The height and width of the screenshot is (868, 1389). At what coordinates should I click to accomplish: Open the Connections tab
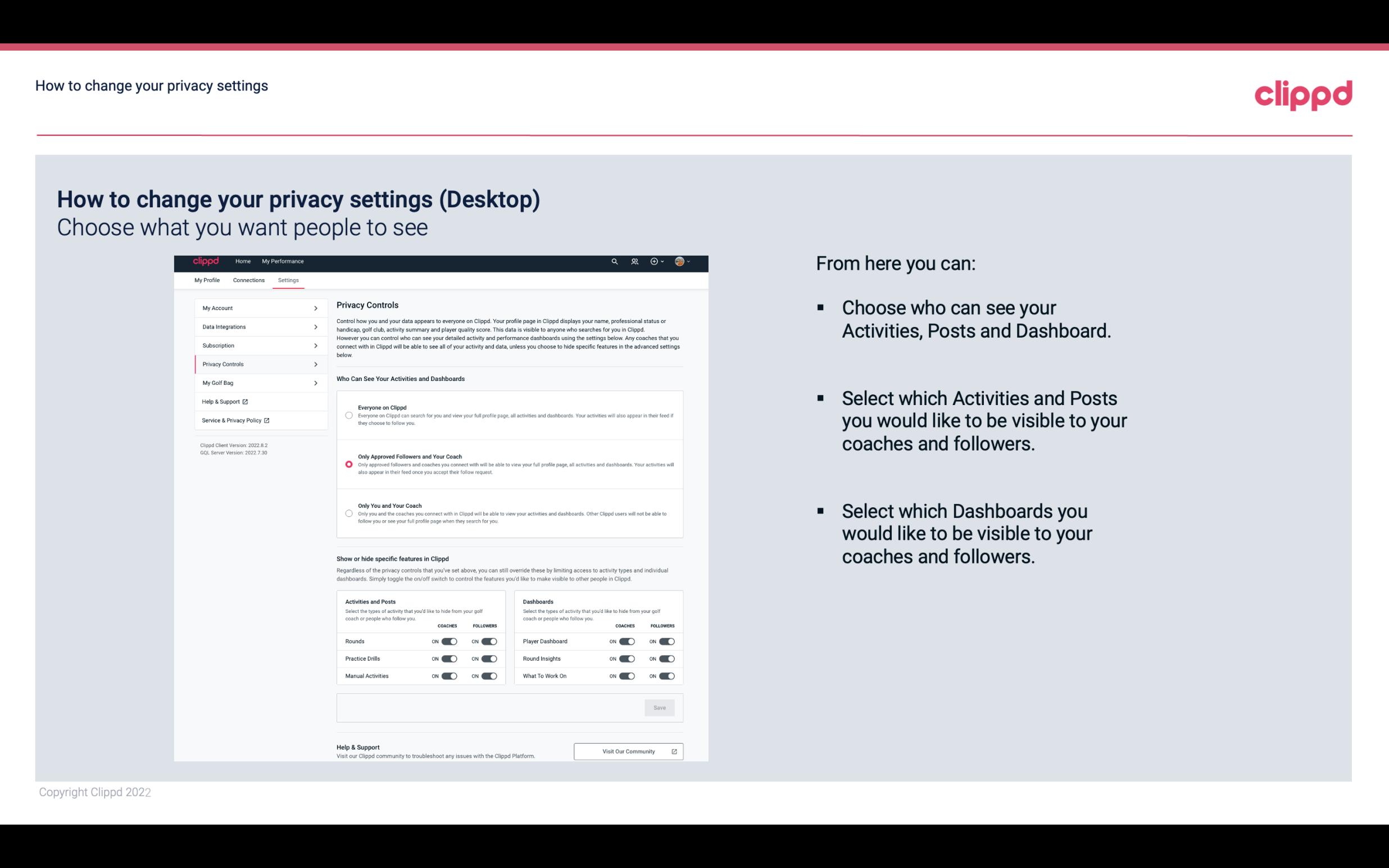[x=248, y=280]
